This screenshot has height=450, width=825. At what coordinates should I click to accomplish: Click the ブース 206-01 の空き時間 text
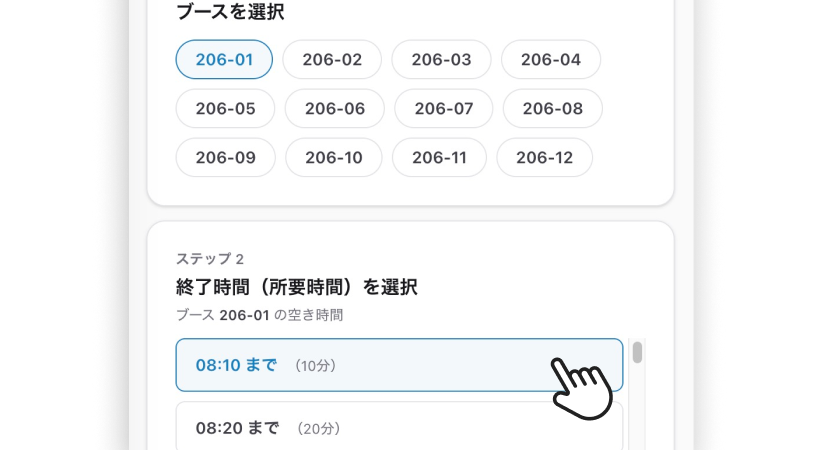(259, 315)
